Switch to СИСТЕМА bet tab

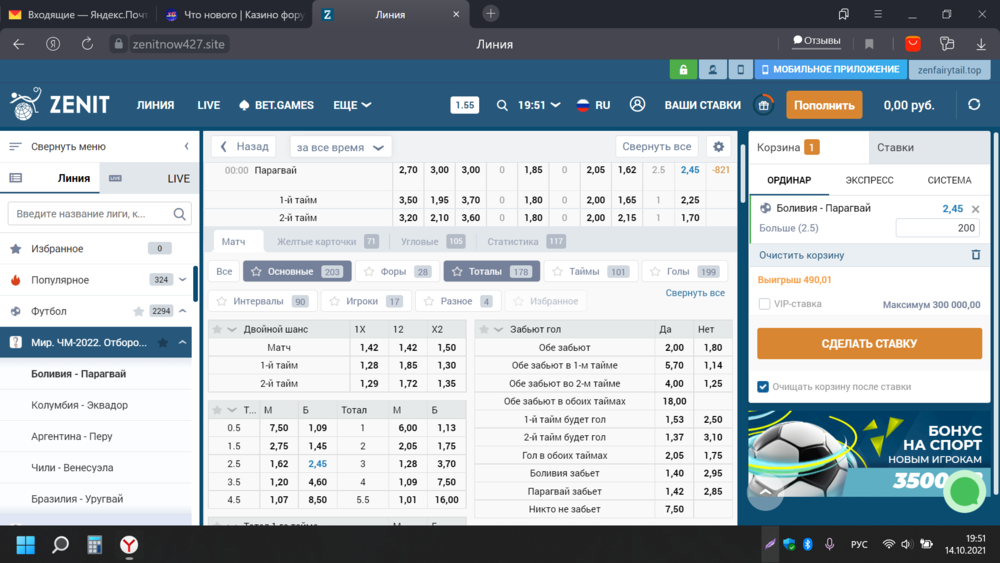pos(949,180)
